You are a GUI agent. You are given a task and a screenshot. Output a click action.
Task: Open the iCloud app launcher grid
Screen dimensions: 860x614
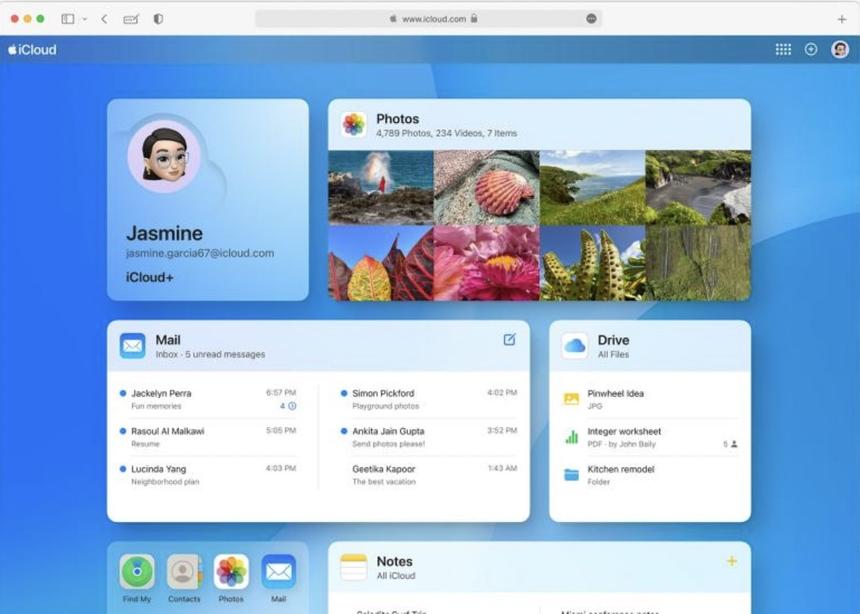(783, 48)
